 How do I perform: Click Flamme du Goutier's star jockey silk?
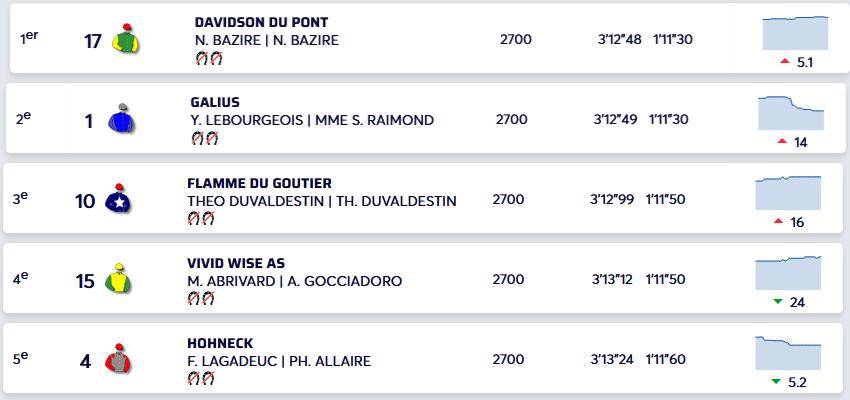118,200
